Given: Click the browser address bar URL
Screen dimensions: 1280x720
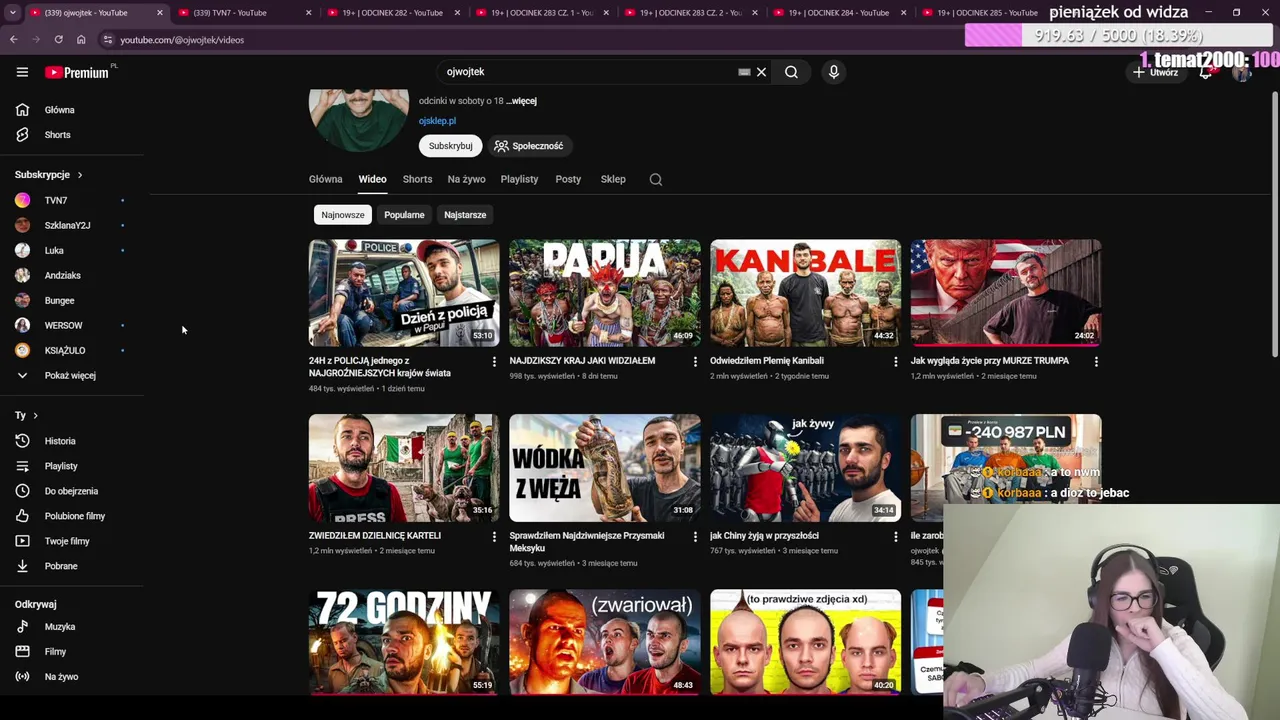Looking at the screenshot, I should (182, 40).
